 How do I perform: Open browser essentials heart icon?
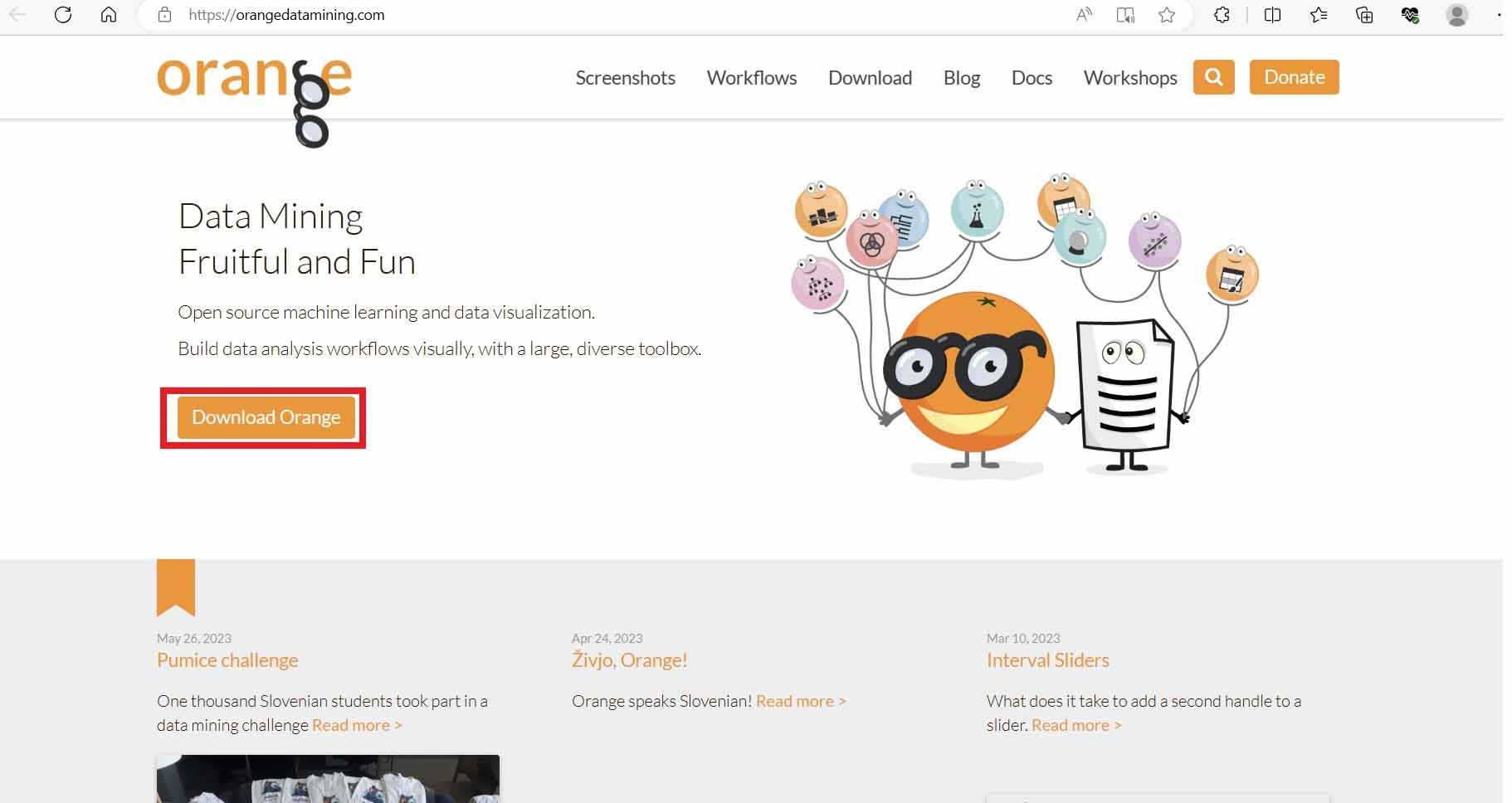coord(1410,15)
